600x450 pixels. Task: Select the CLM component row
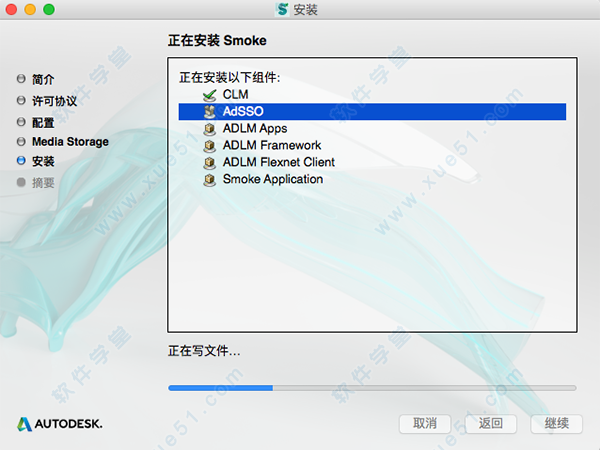[x=372, y=95]
